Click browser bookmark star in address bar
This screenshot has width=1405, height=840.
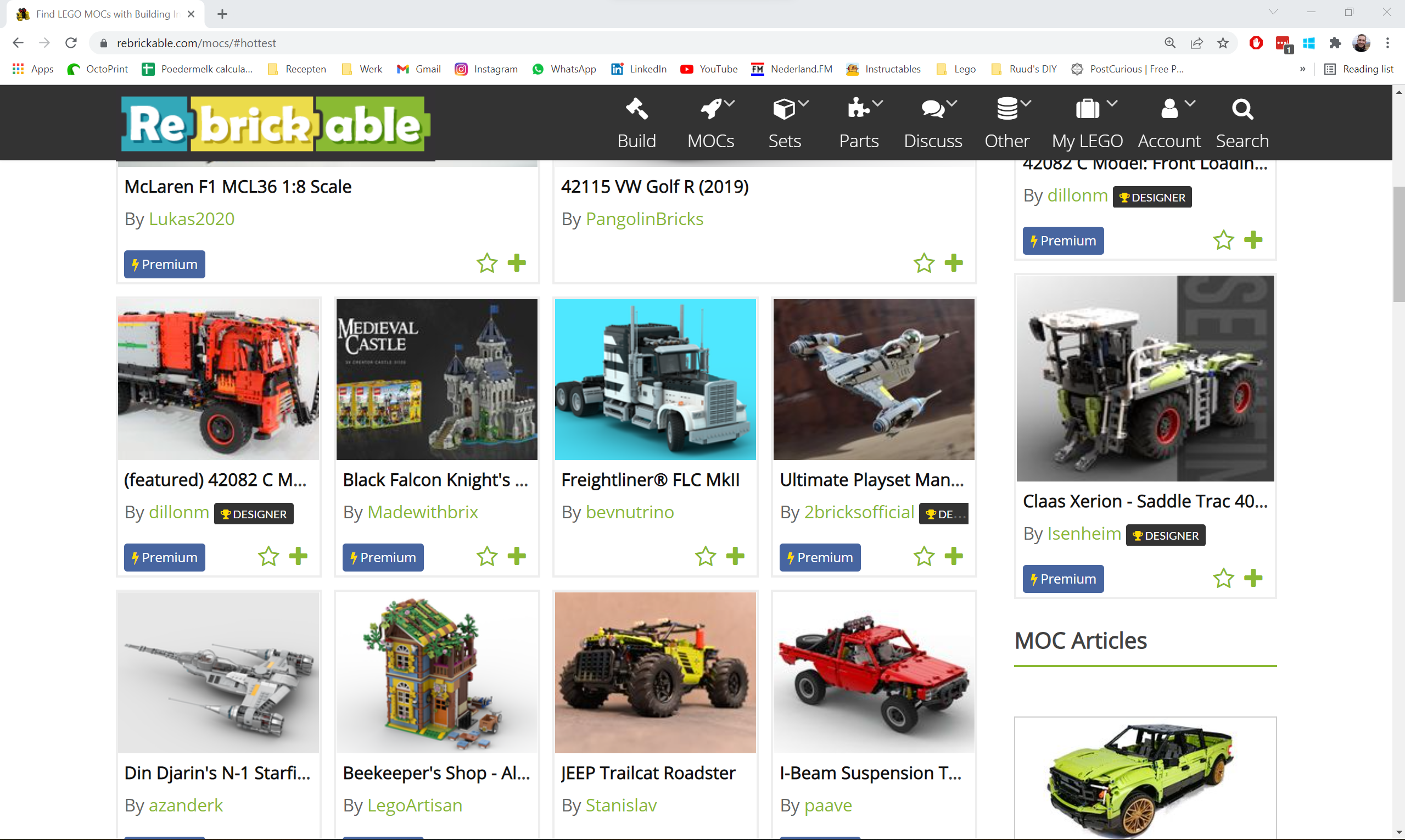(x=1223, y=43)
